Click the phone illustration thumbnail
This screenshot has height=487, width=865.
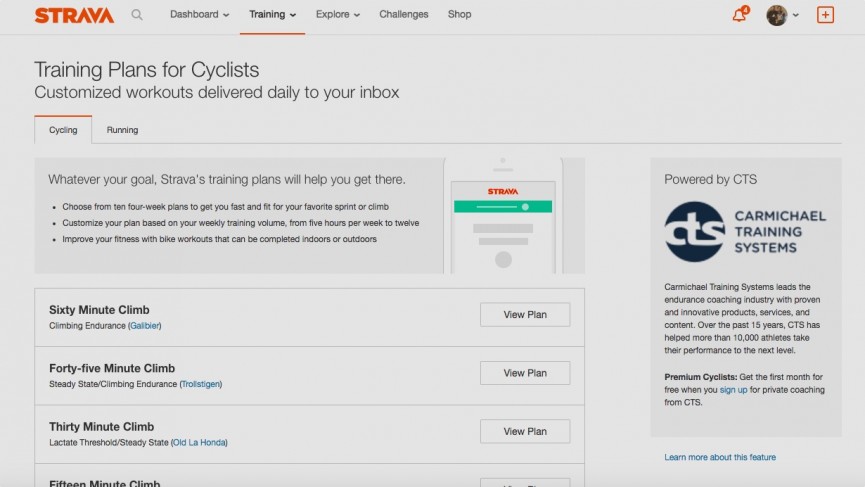503,216
